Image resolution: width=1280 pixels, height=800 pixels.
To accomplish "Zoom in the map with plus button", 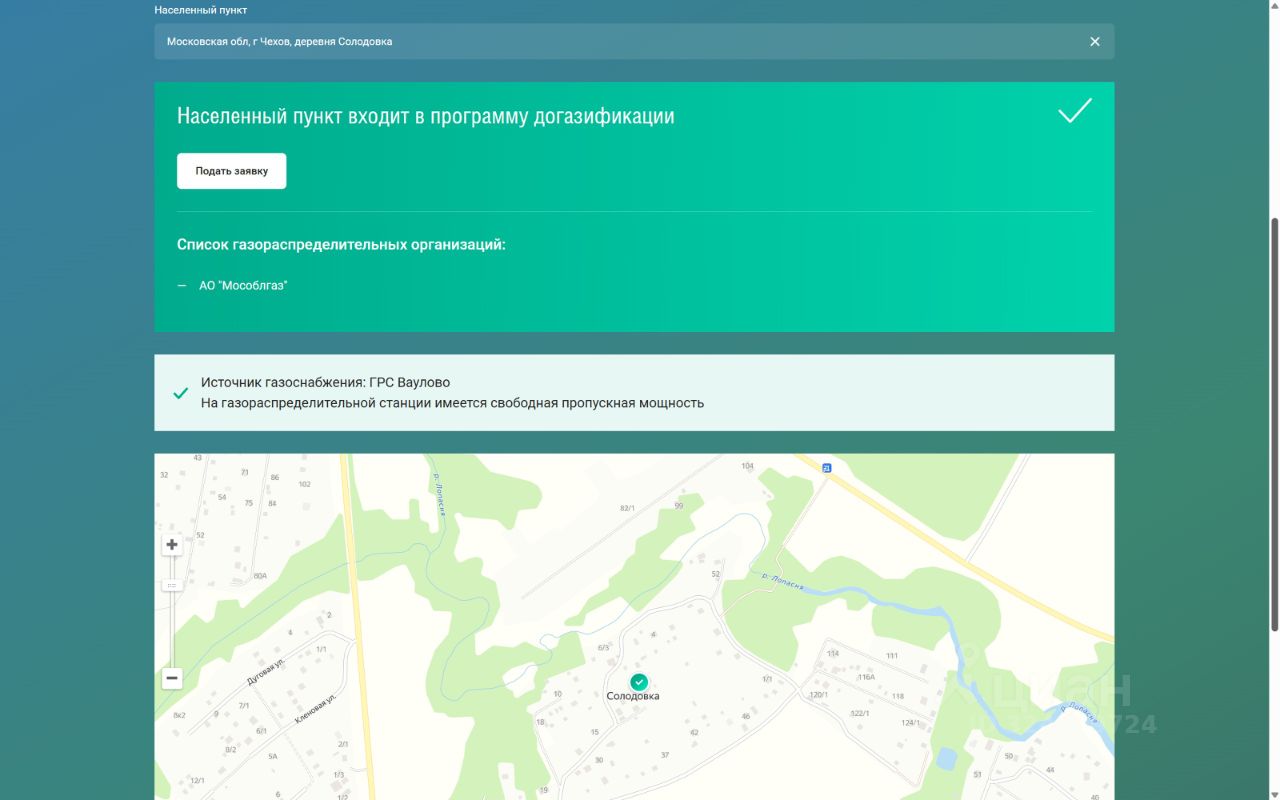I will coord(172,545).
